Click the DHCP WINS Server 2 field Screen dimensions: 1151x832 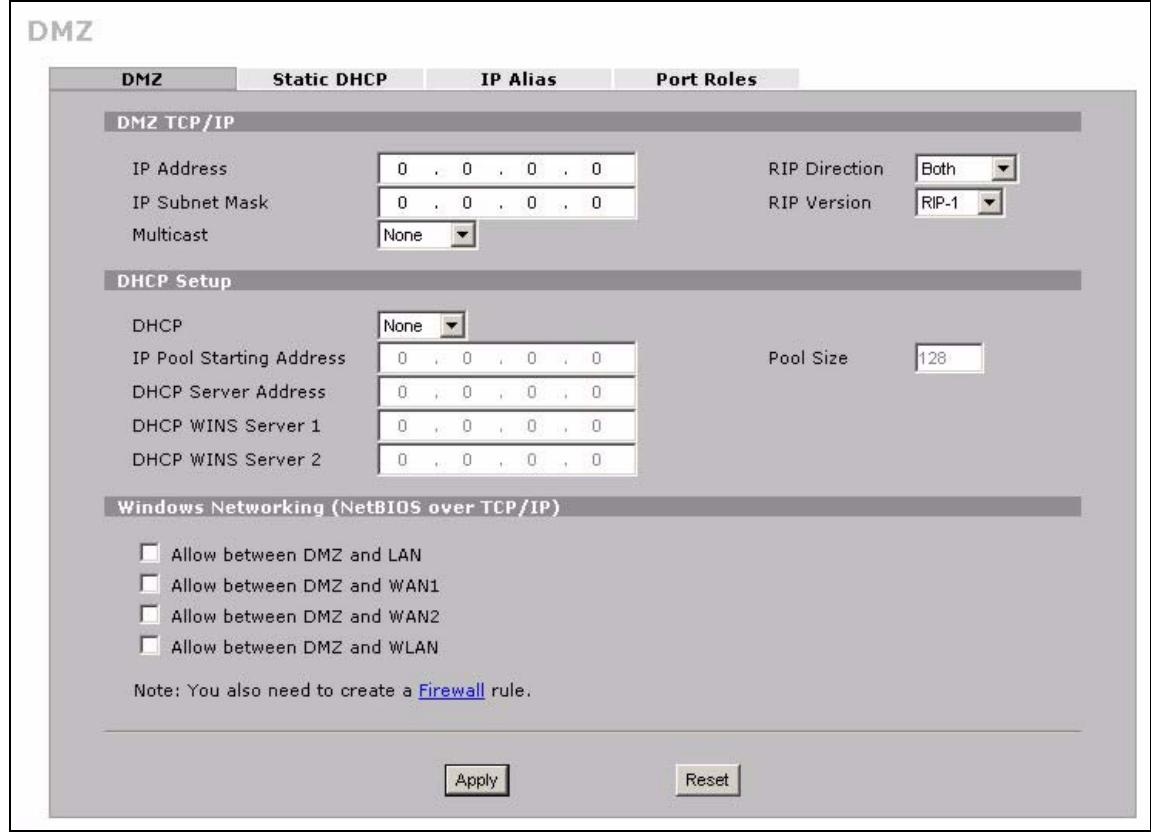pos(506,460)
